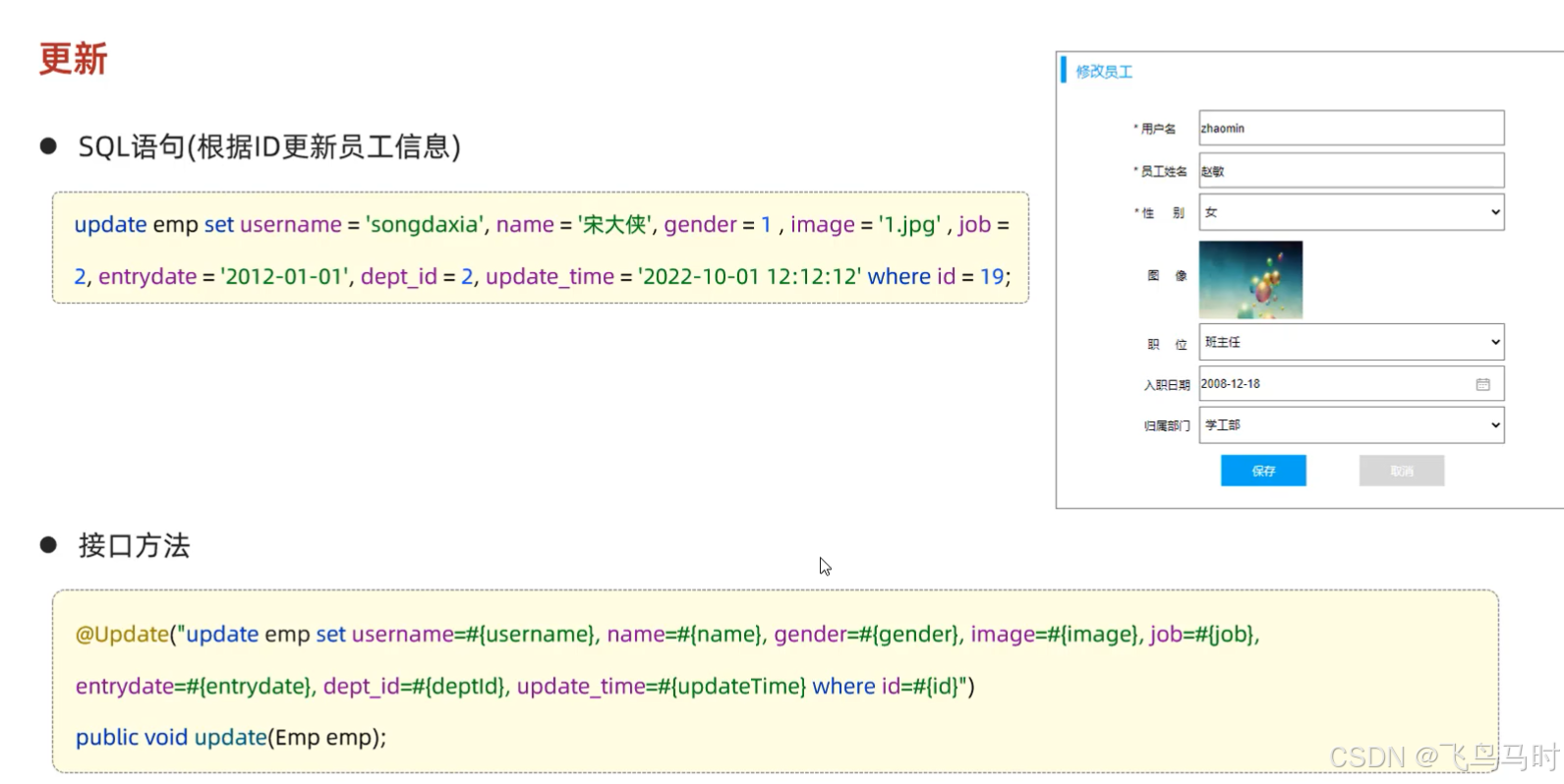1564x784 pixels.
Task: Click the 图像 form label
Action: click(x=1167, y=276)
